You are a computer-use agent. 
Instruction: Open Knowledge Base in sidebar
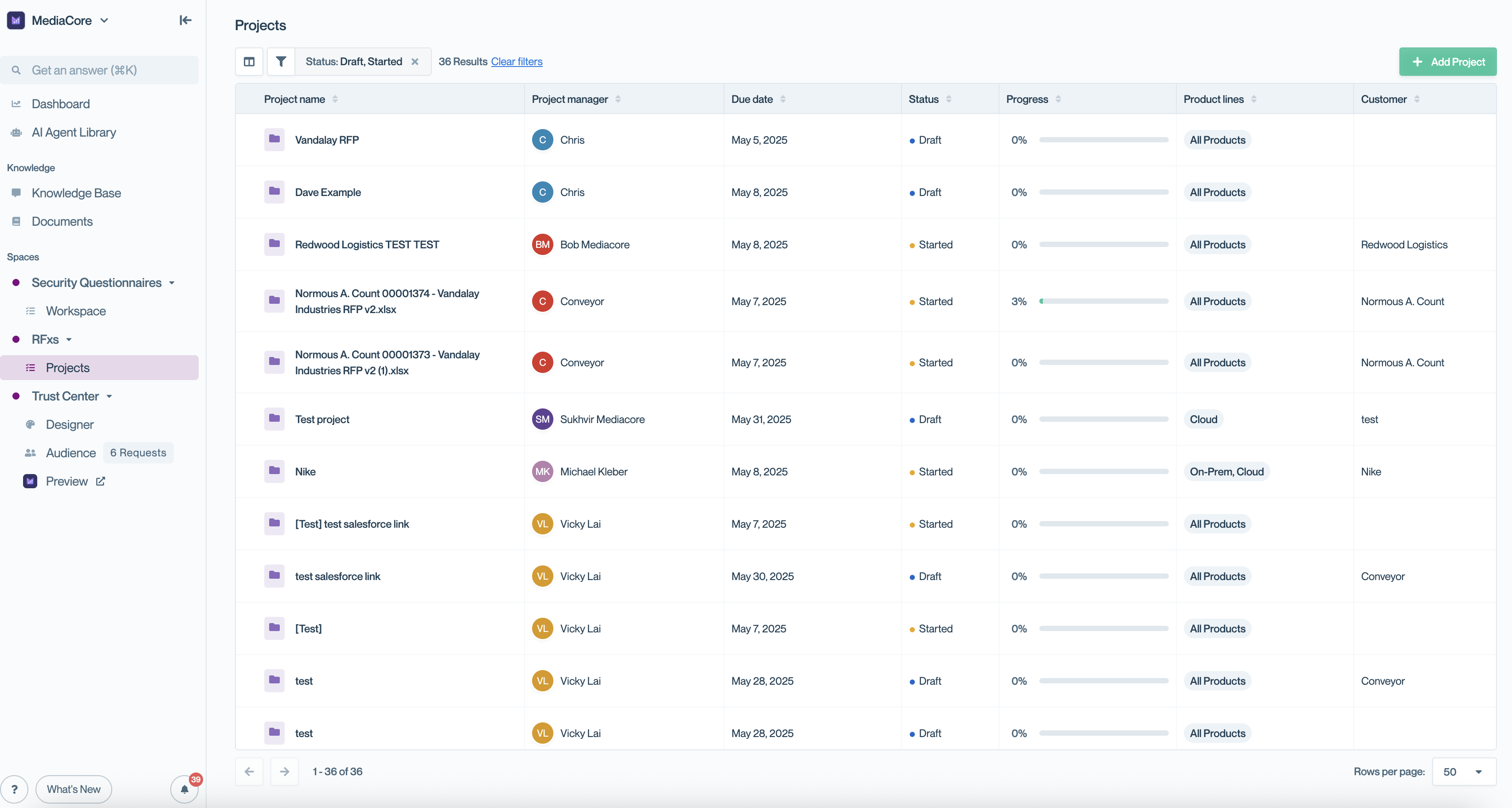point(76,193)
